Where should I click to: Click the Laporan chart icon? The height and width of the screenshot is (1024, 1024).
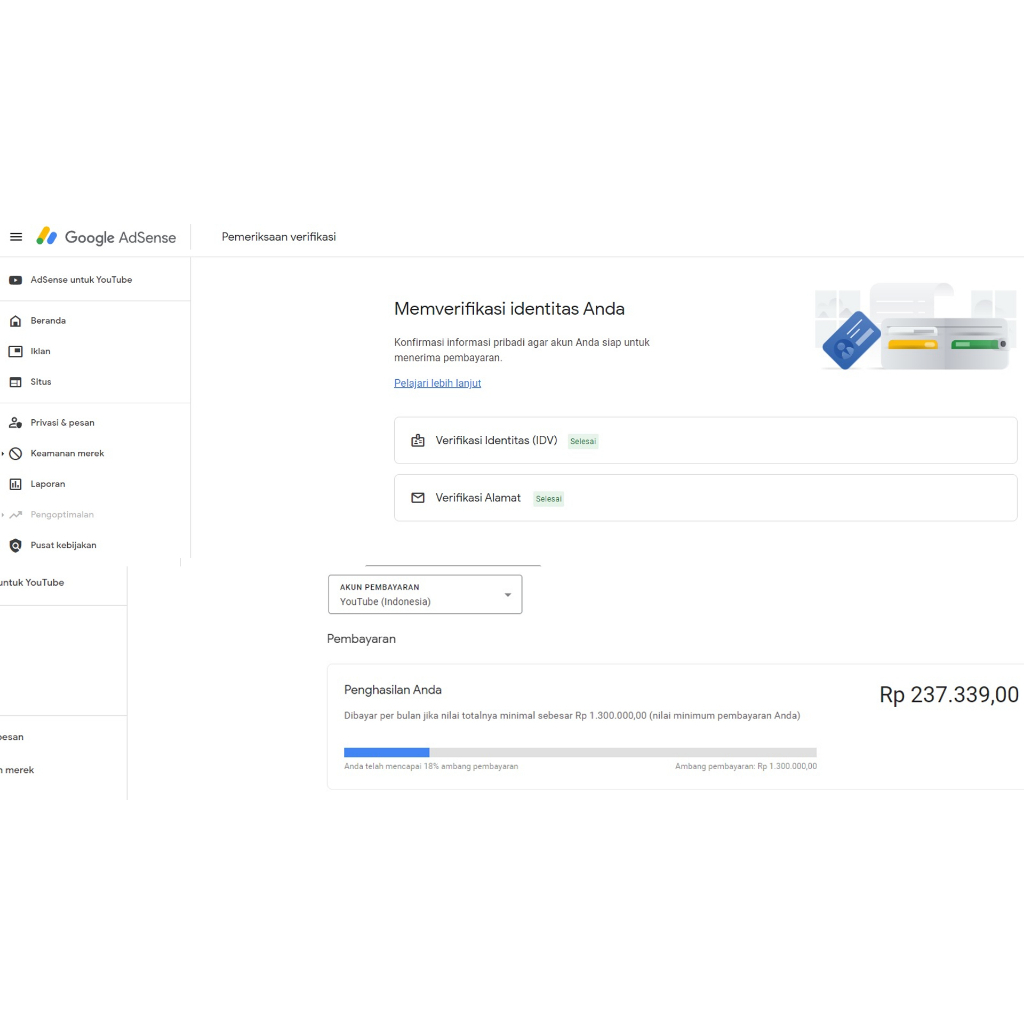(x=16, y=485)
